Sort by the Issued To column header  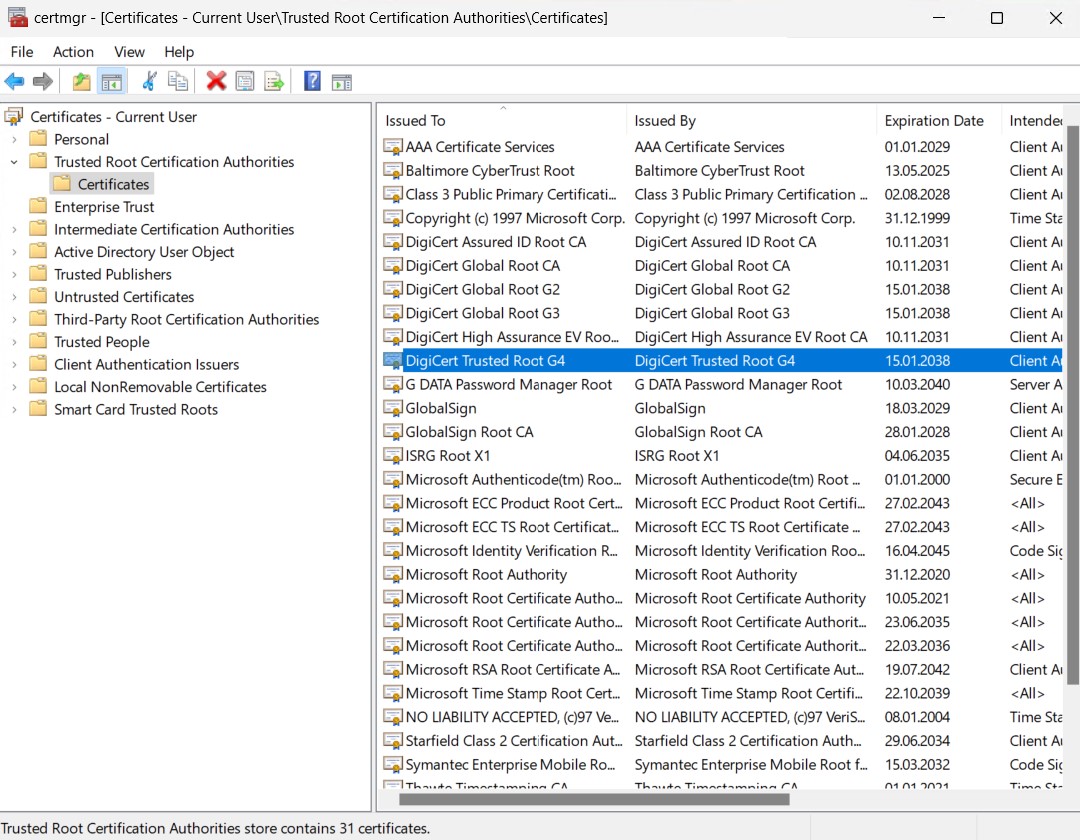point(502,120)
